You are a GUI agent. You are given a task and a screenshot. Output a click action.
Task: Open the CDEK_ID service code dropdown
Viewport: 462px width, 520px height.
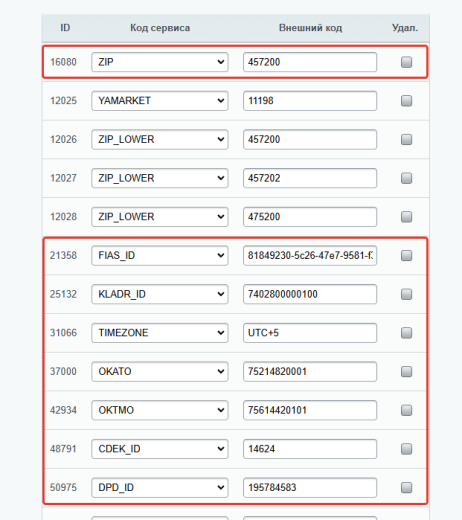(160, 449)
